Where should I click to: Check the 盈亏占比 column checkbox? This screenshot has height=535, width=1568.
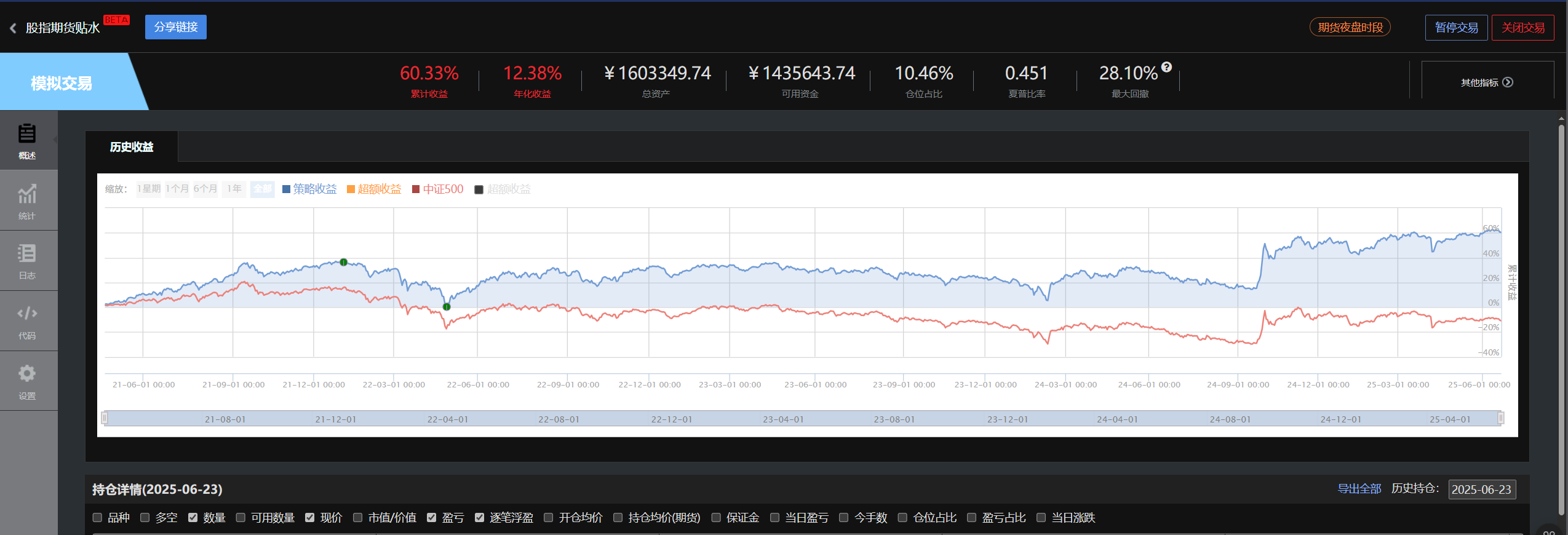click(972, 518)
